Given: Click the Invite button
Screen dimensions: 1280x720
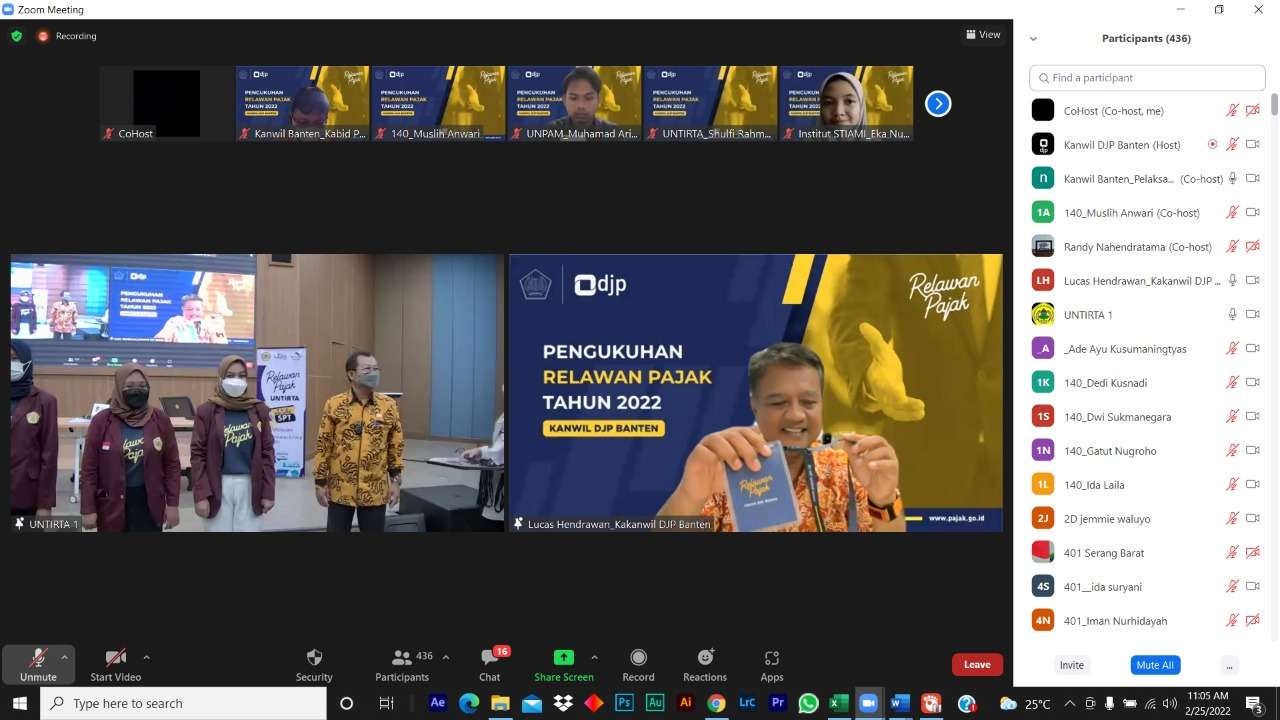Looking at the screenshot, I should (x=1072, y=665).
